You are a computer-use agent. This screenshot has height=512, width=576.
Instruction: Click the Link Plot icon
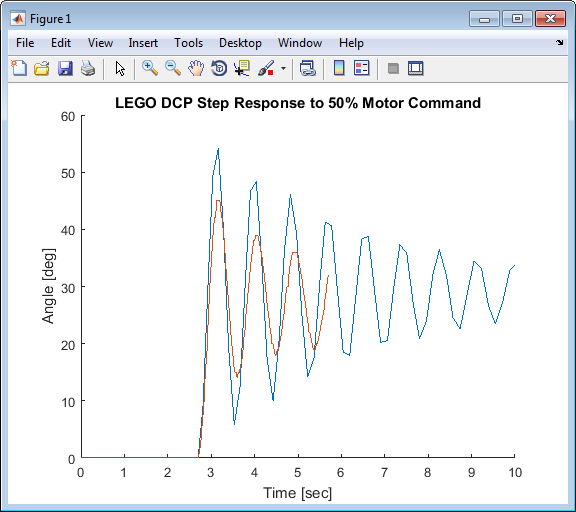[x=307, y=68]
